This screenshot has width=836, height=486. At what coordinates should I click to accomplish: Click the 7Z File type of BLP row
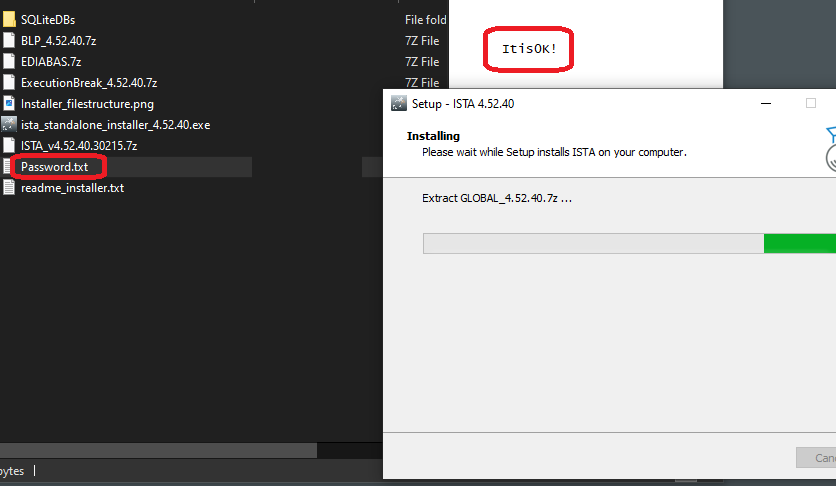(x=422, y=41)
